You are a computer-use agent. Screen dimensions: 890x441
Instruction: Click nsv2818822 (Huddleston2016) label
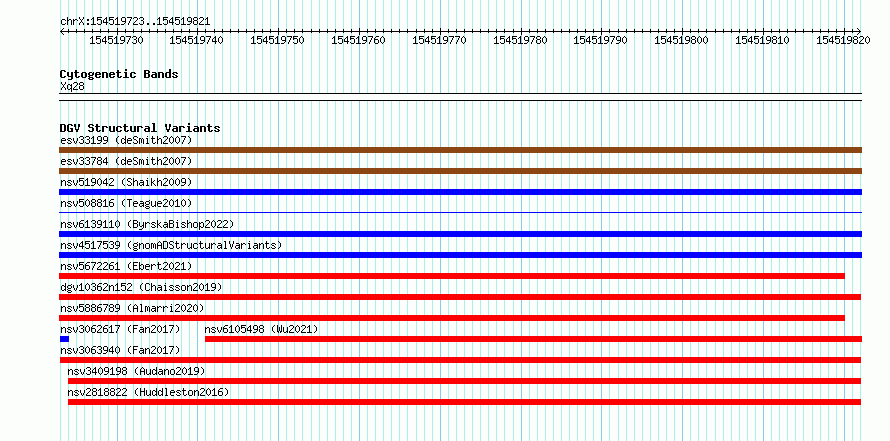pos(148,392)
